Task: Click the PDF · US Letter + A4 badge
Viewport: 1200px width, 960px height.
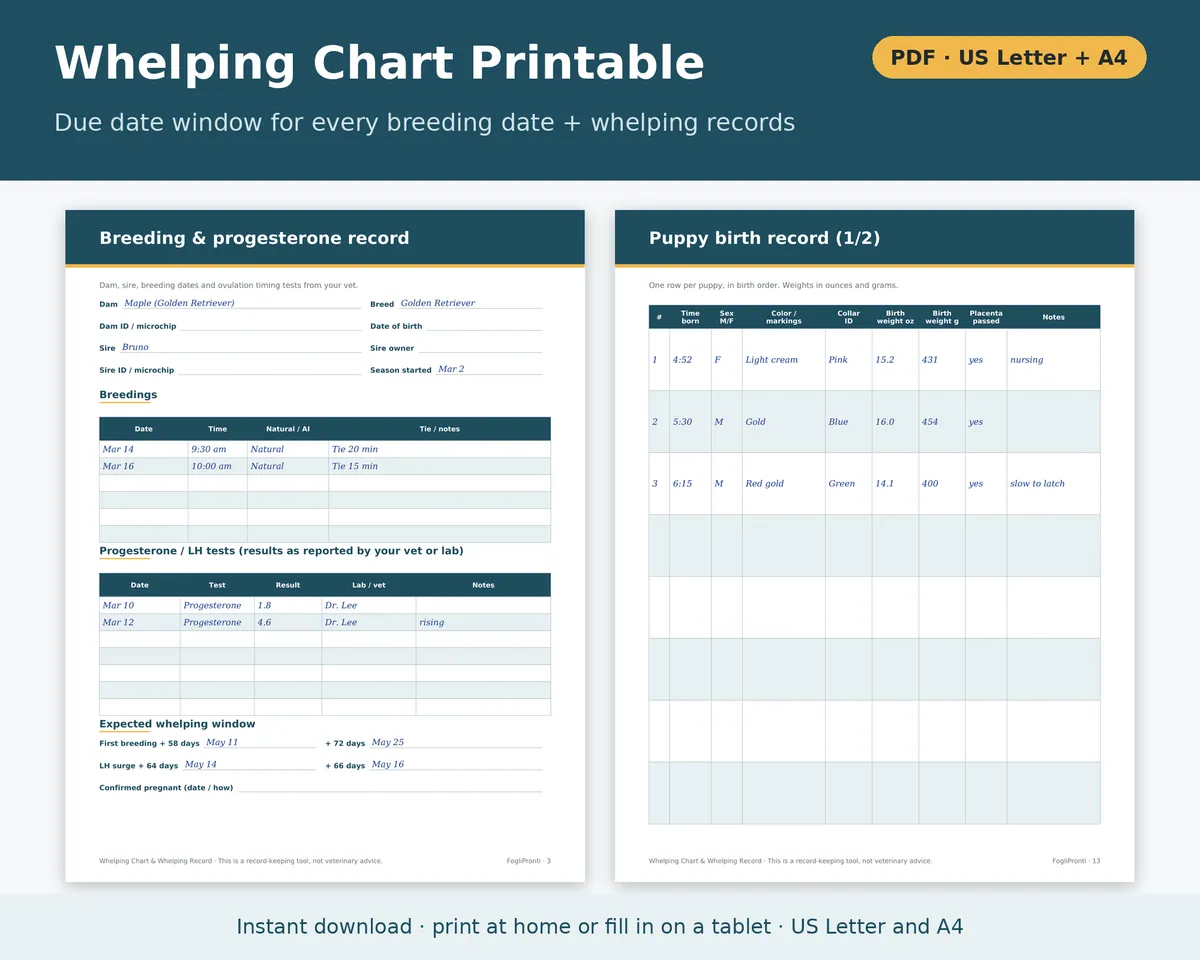Action: pyautogui.click(x=1009, y=57)
